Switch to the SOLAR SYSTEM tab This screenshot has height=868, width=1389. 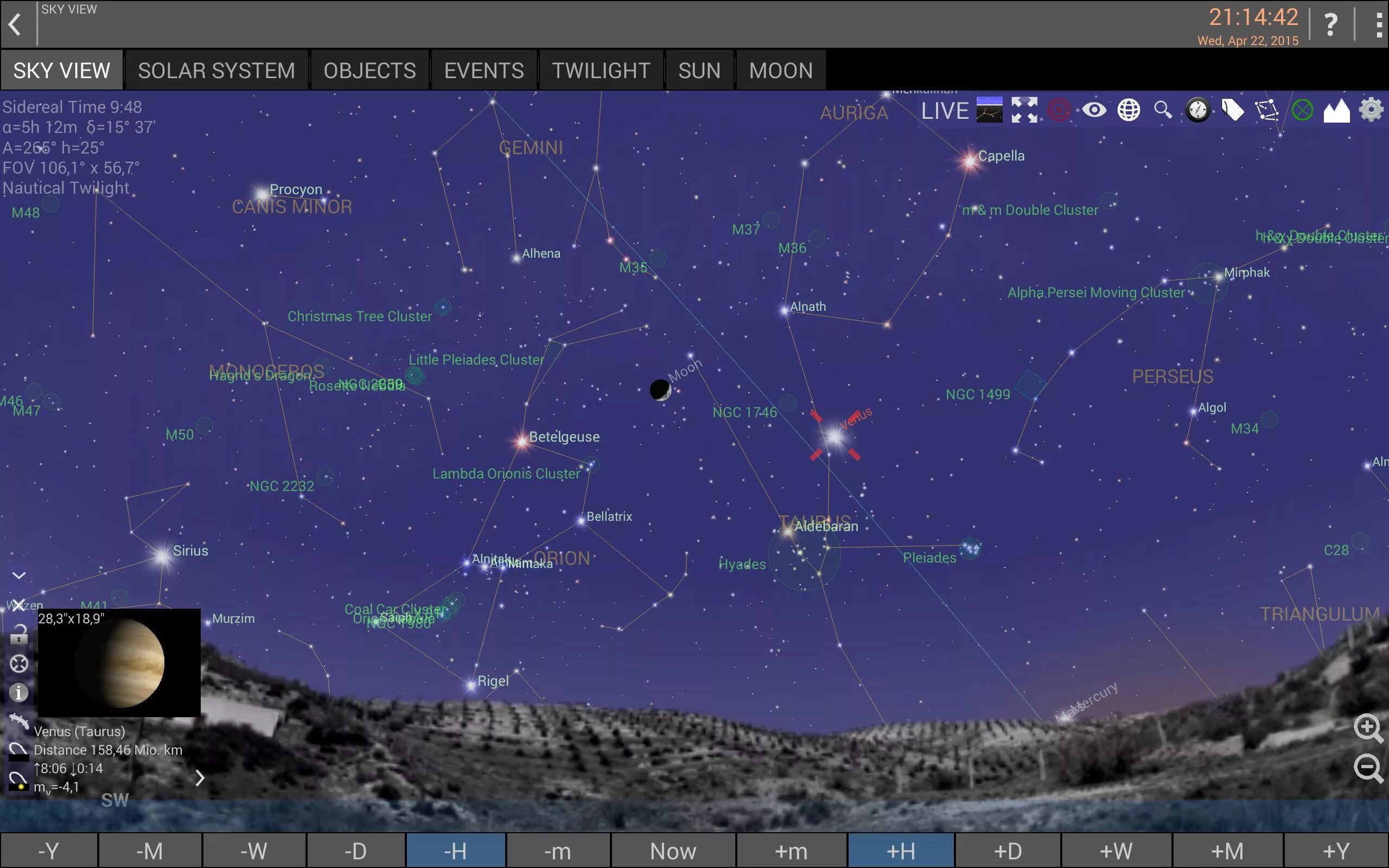pyautogui.click(x=216, y=71)
